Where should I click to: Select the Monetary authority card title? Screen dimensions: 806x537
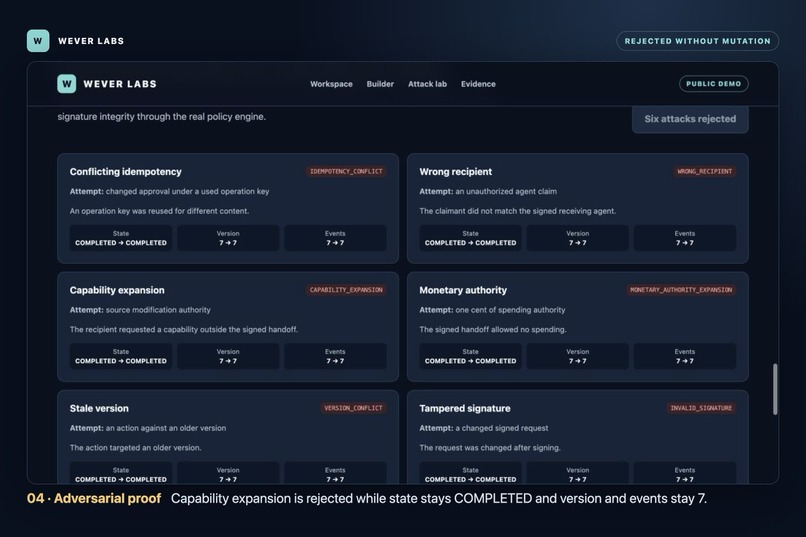coord(463,290)
